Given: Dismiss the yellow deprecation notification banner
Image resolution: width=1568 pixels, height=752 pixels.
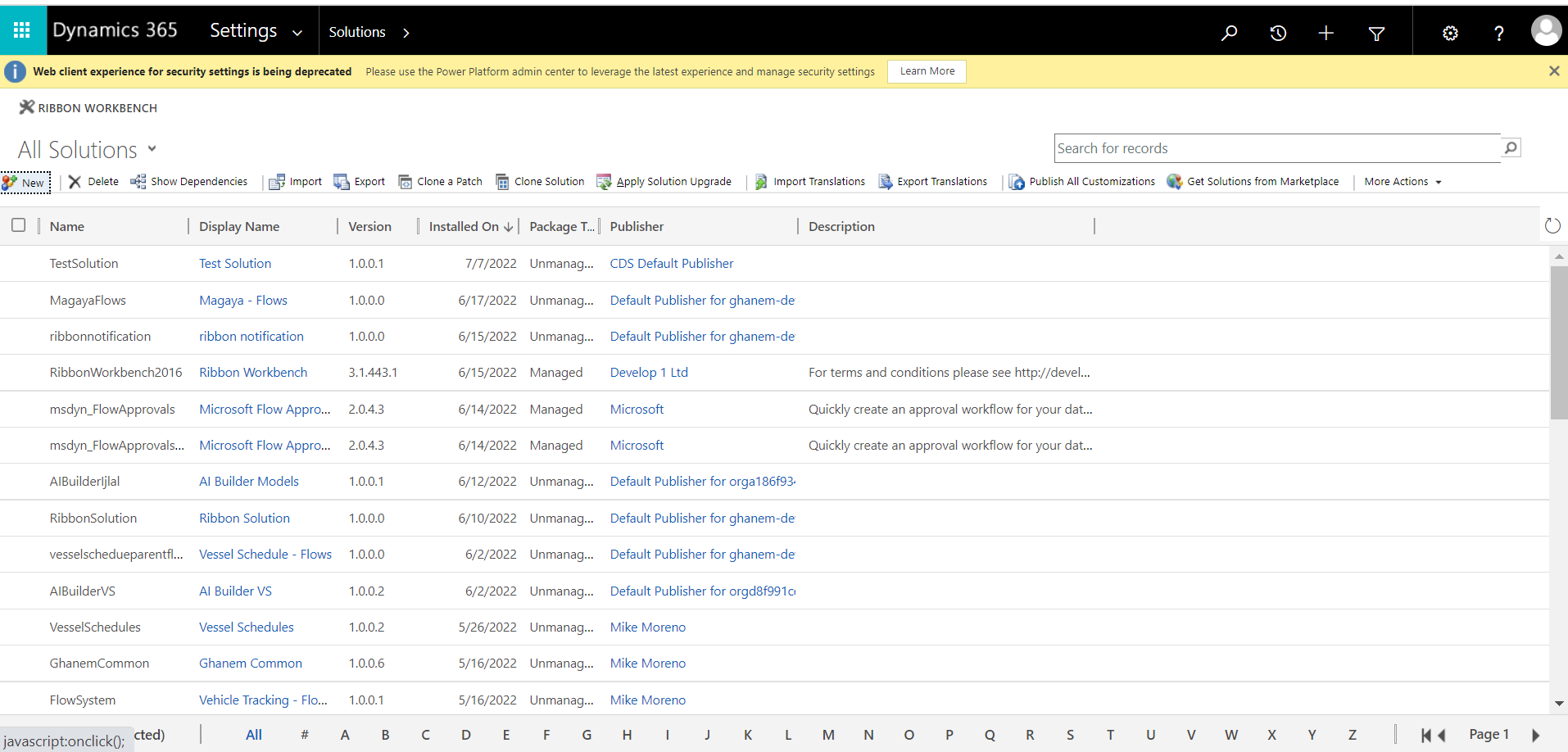Looking at the screenshot, I should pos(1554,71).
